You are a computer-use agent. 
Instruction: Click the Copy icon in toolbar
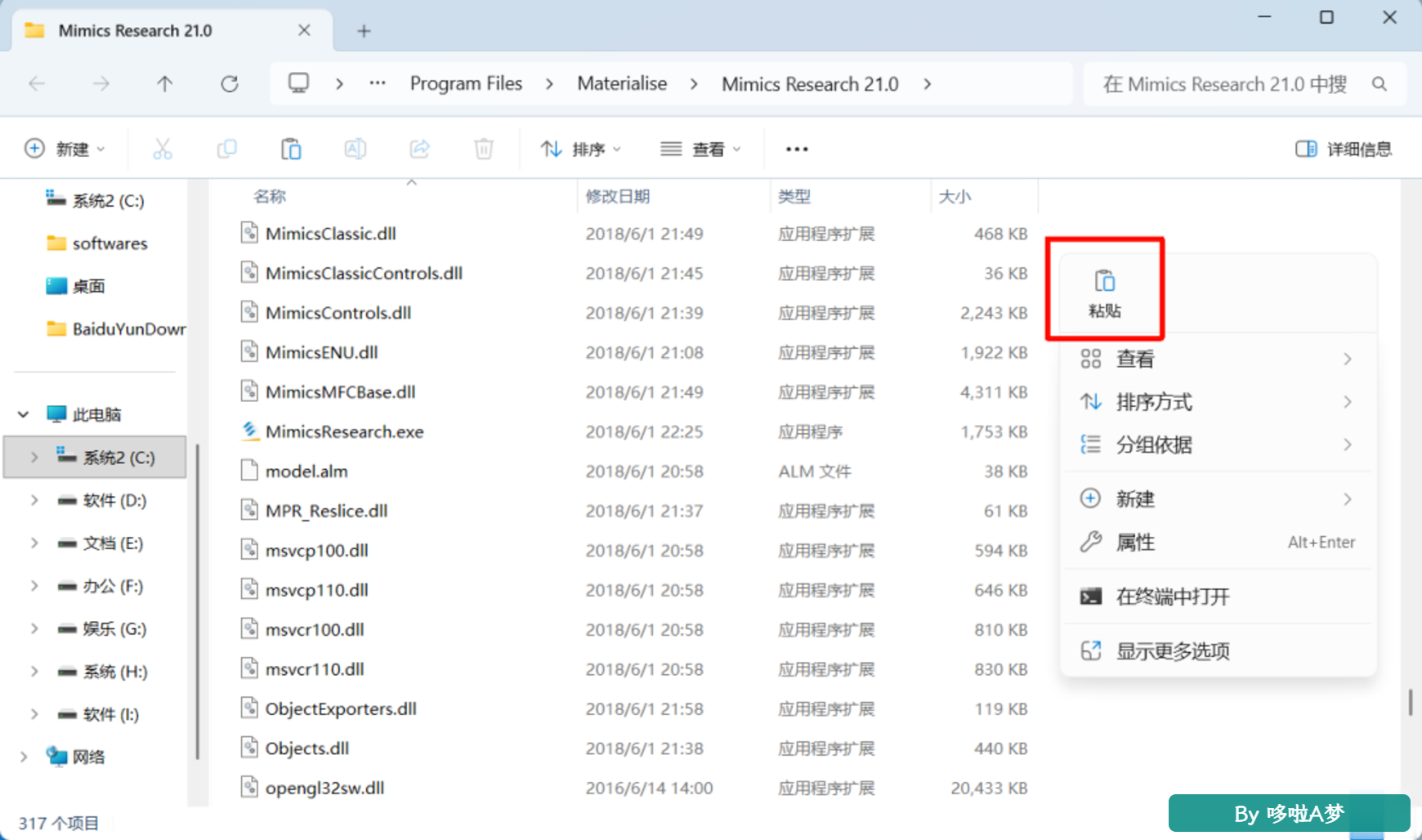click(226, 149)
